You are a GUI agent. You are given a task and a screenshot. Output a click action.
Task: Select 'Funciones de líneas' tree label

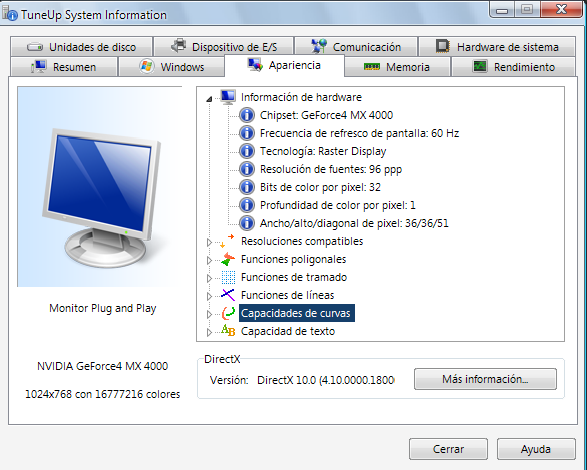[288, 295]
